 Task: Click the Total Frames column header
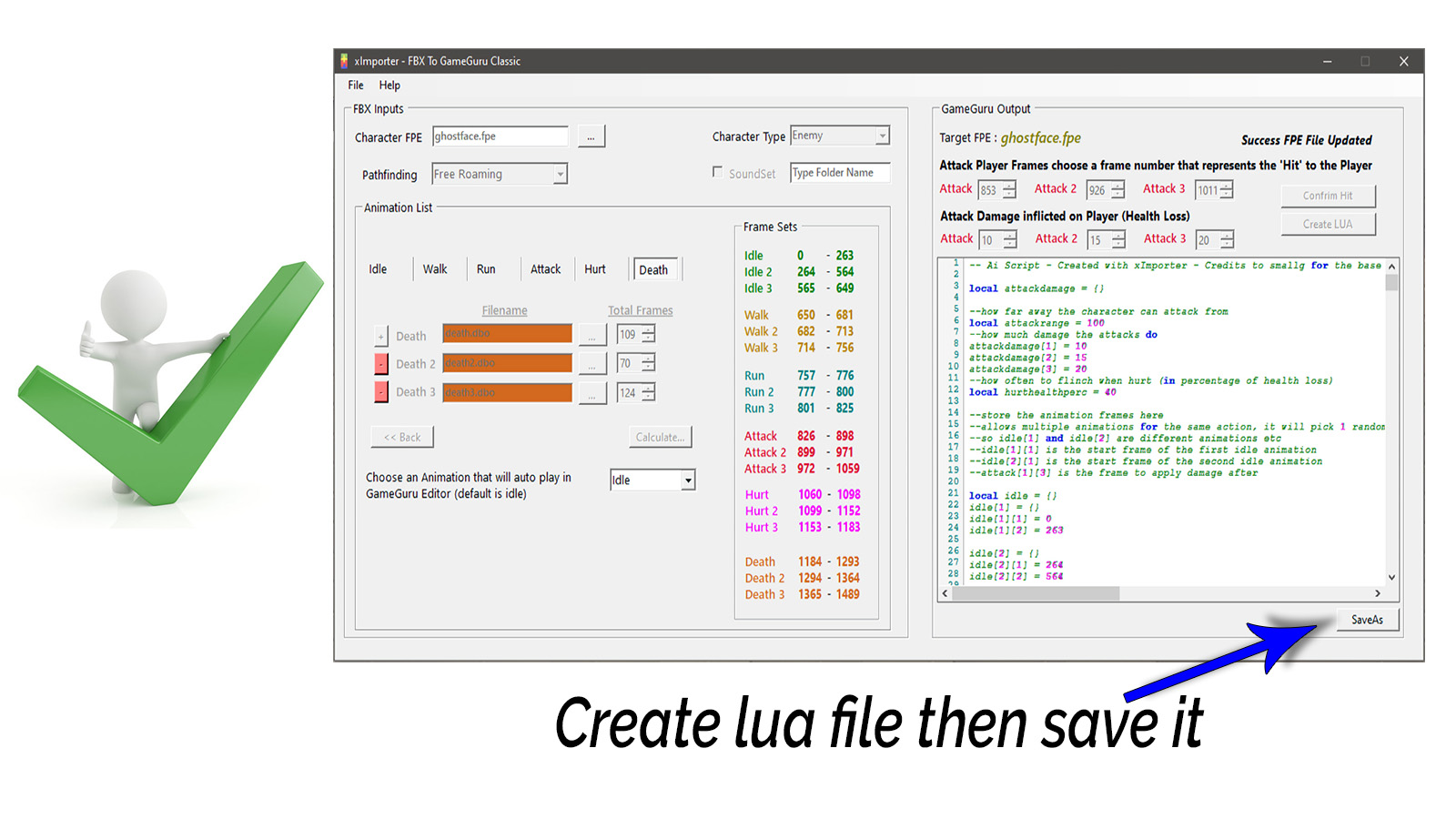click(641, 310)
